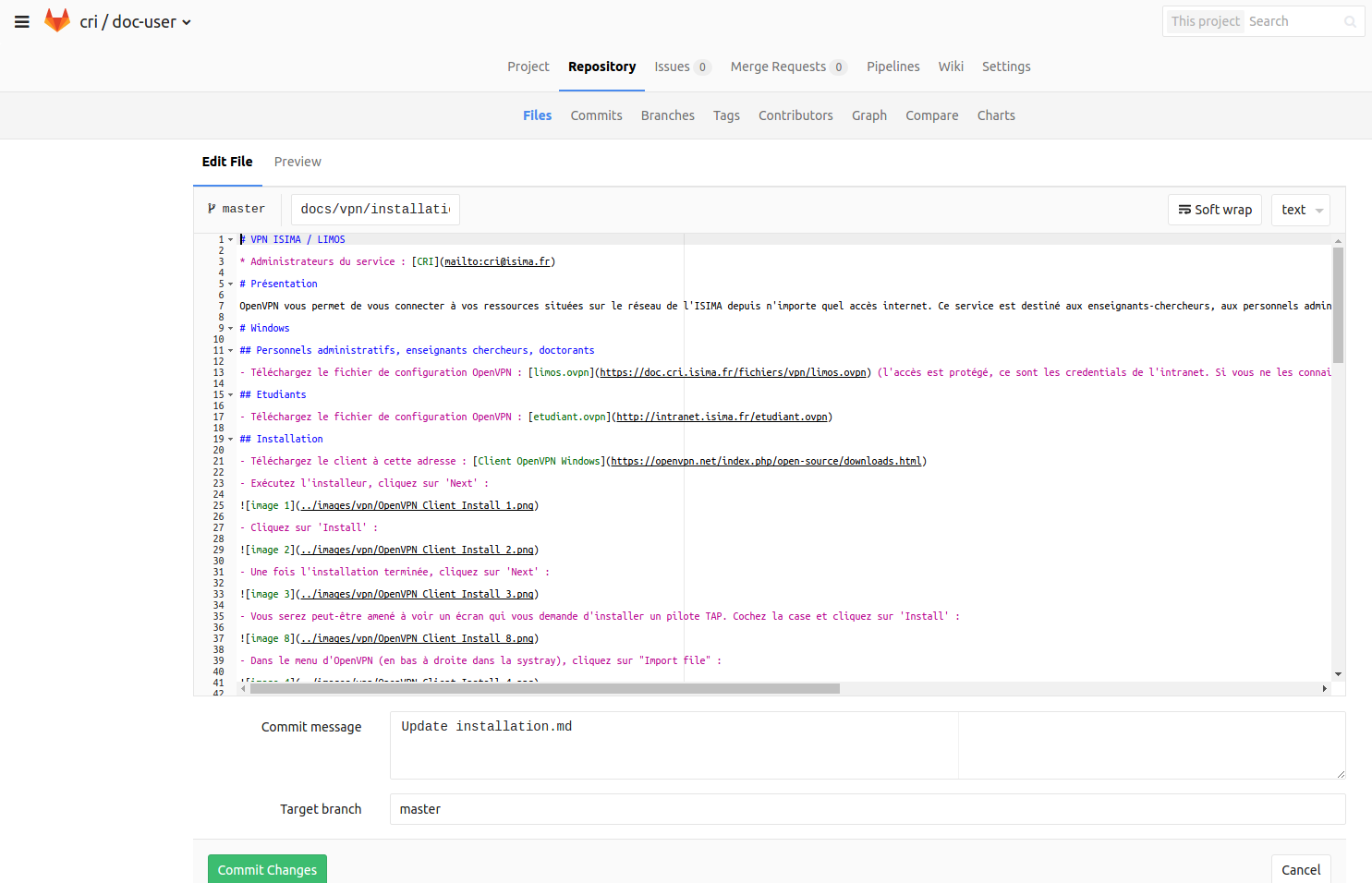Viewport: 1372px width, 883px height.
Task: Open the text syntax mode dropdown
Action: [x=1301, y=210]
